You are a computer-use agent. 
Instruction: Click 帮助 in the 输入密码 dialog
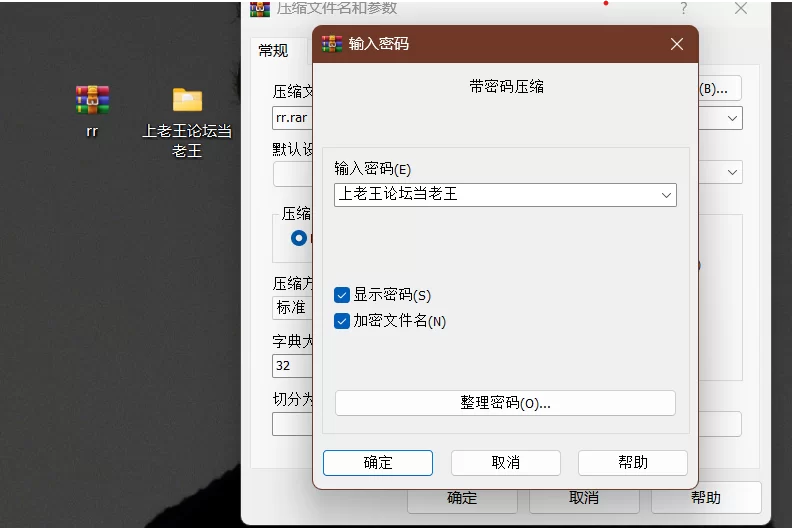(x=633, y=463)
